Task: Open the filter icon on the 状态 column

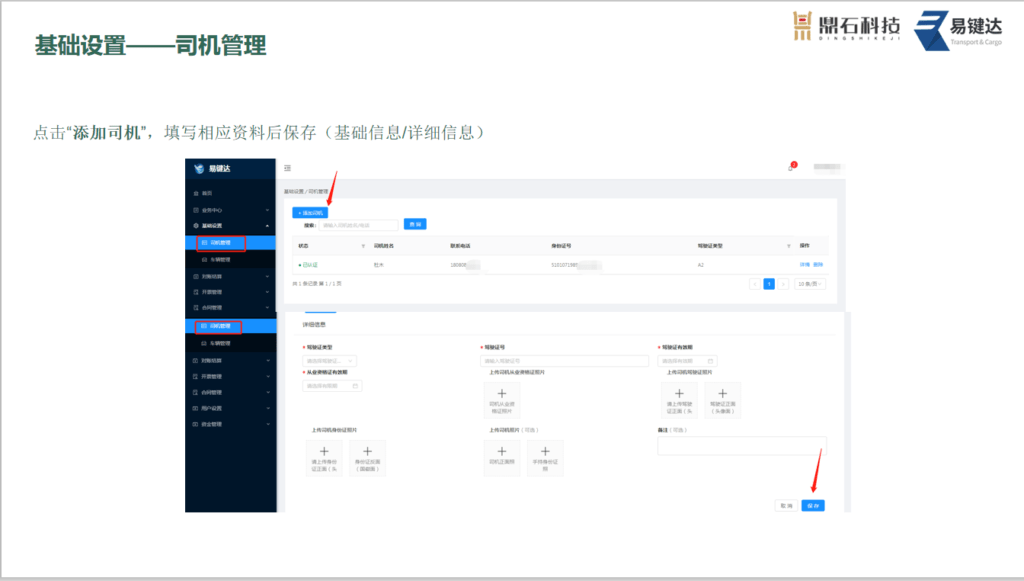Action: pos(363,246)
